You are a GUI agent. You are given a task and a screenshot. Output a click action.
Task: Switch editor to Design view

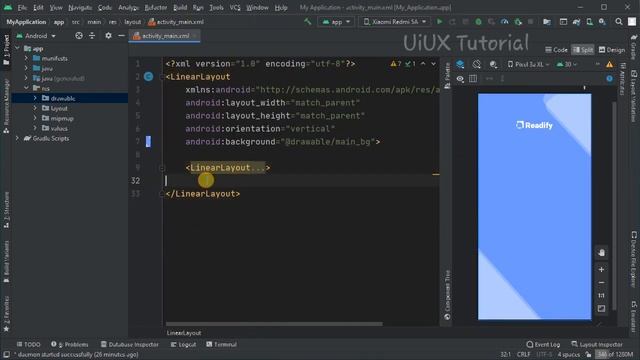[x=611, y=50]
